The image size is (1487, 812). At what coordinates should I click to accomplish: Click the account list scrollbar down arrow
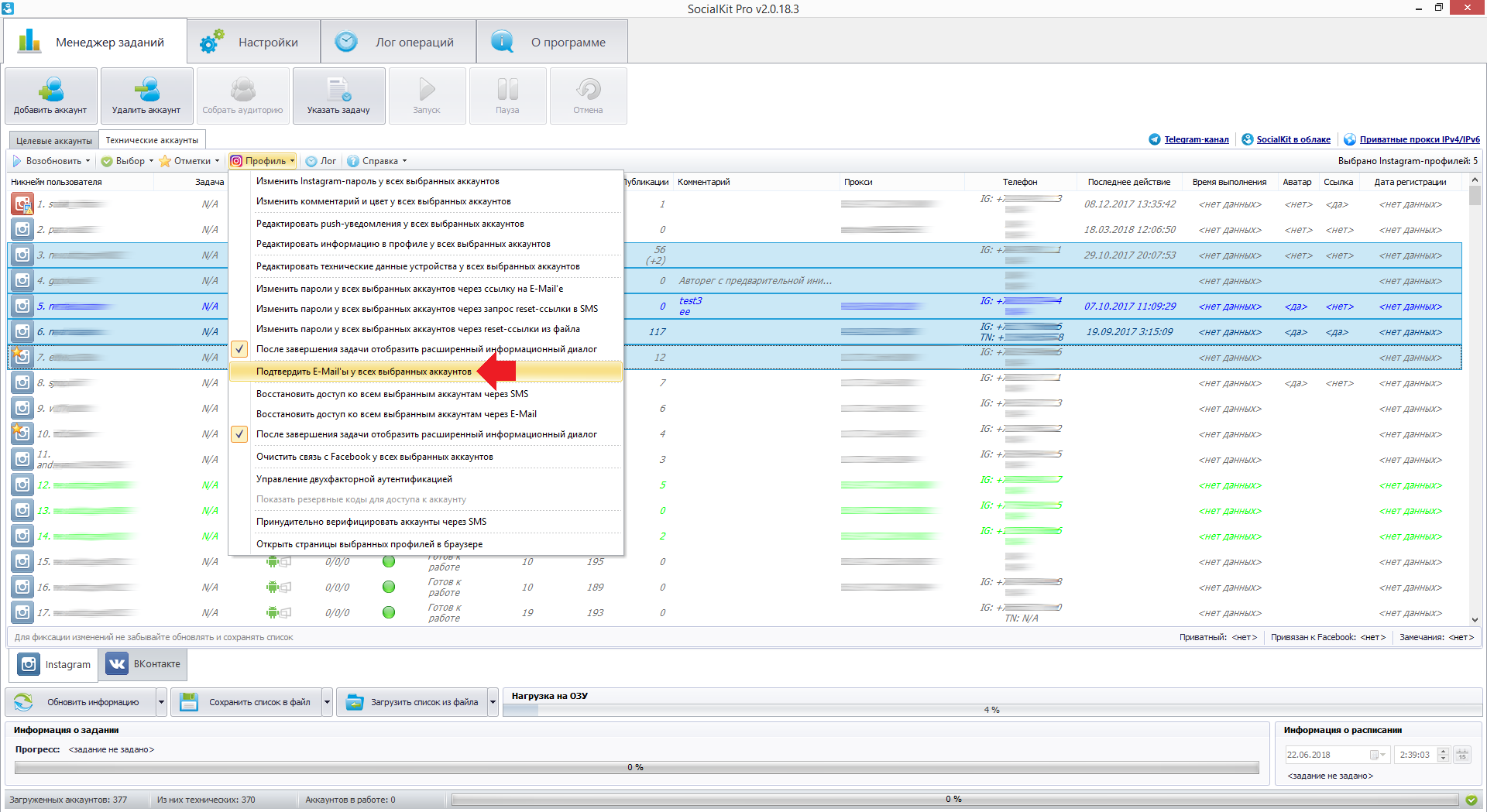click(1475, 619)
